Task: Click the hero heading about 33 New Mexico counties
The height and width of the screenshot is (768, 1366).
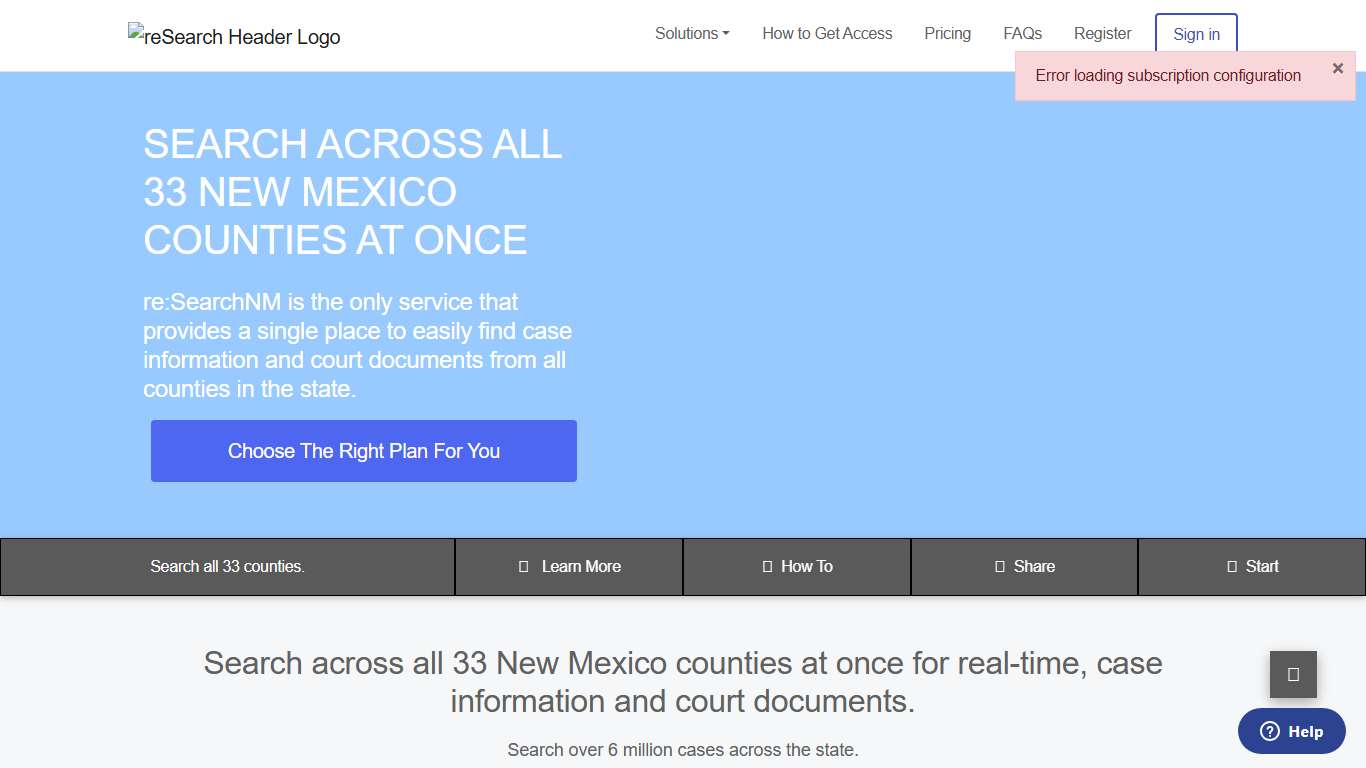Action: tap(352, 192)
